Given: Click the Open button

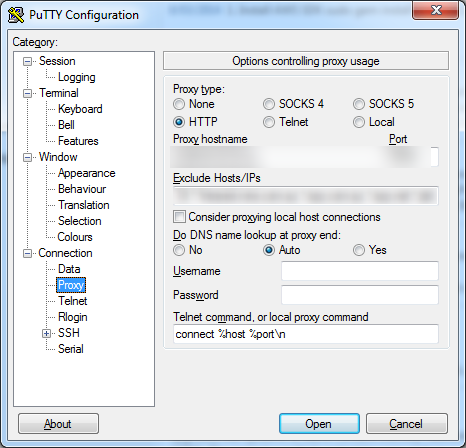Looking at the screenshot, I should click(319, 424).
